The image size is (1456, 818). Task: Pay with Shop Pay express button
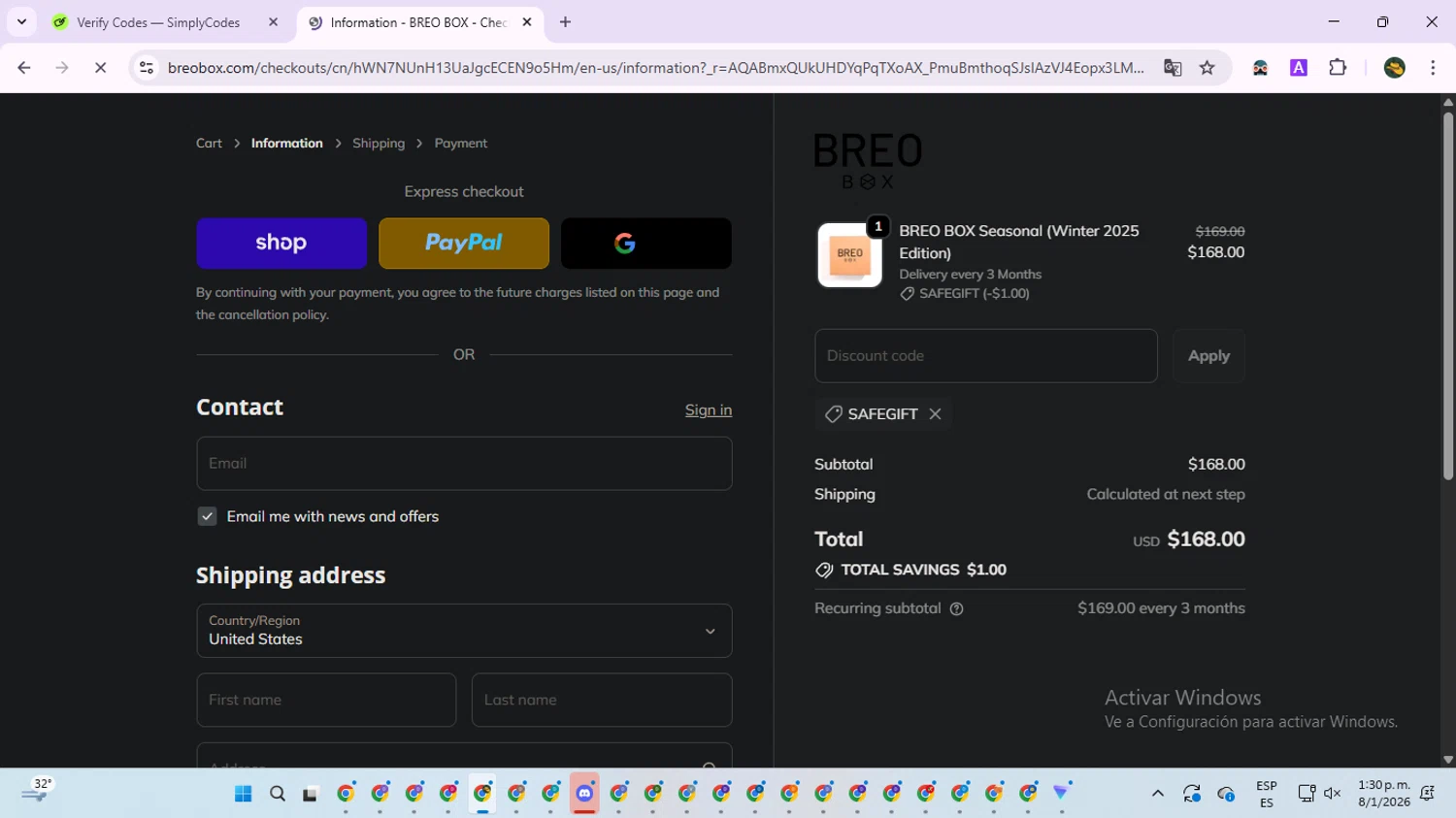click(281, 243)
